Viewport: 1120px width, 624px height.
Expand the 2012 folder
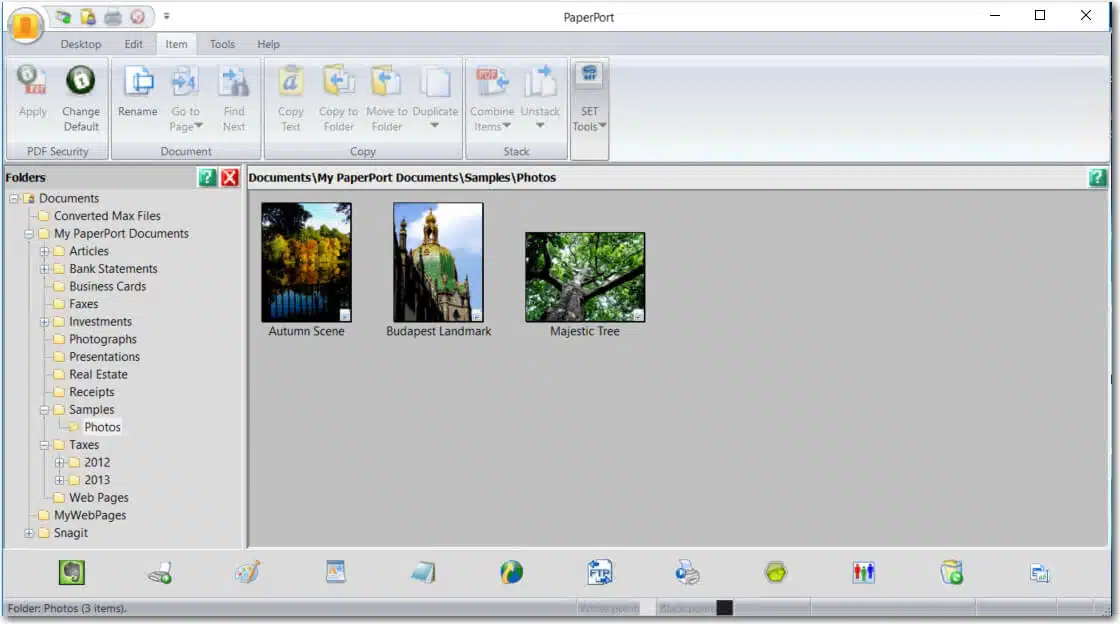[59, 463]
